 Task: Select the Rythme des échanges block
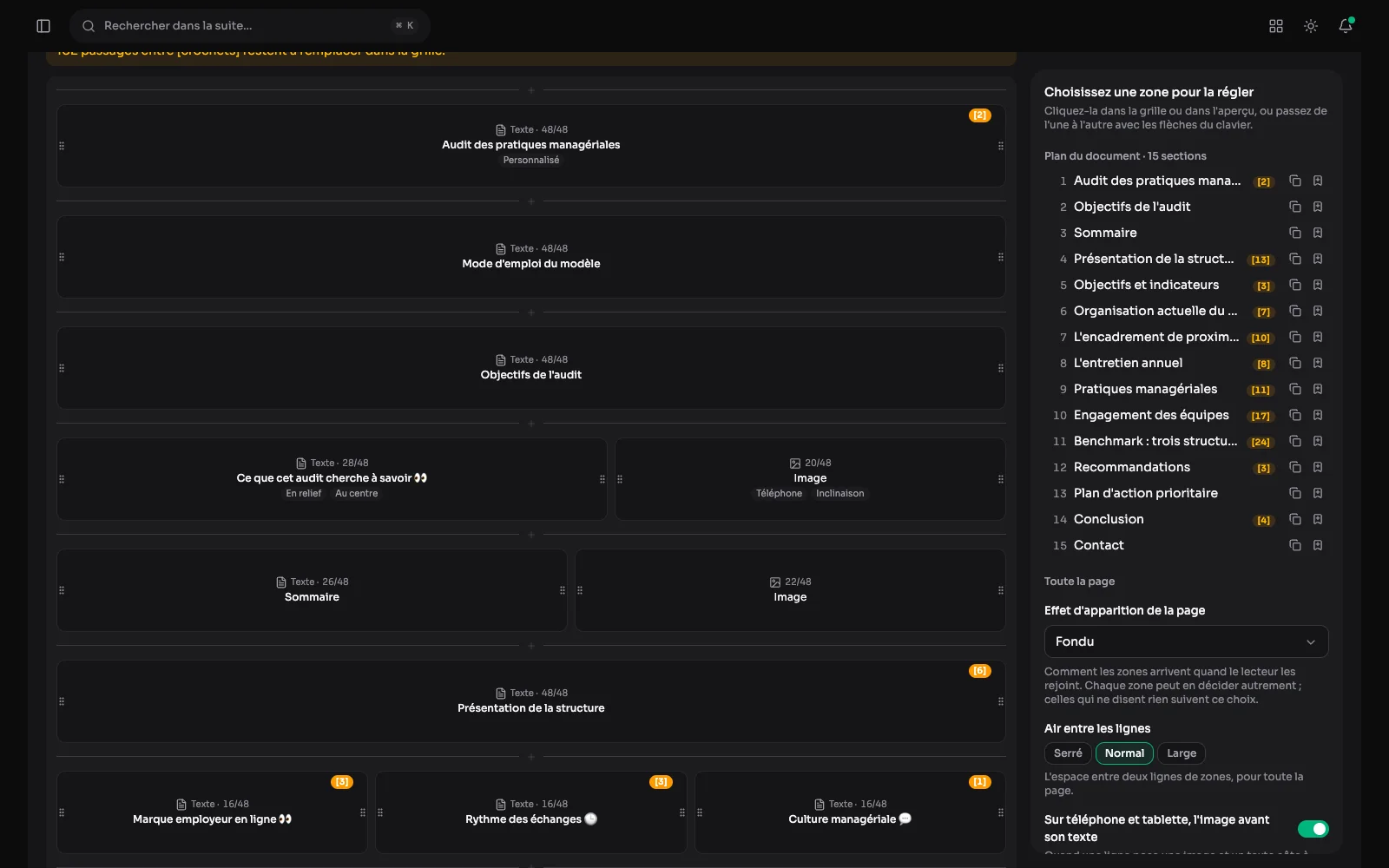pos(531,812)
